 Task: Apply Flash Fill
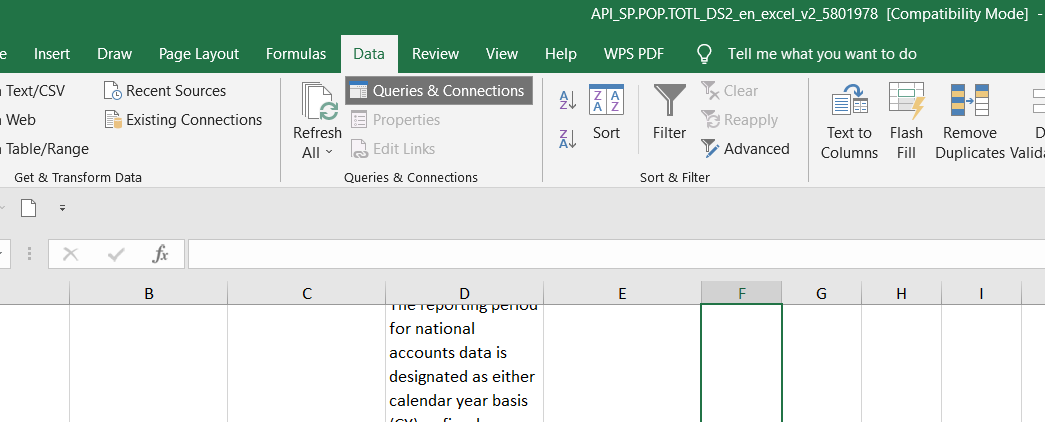906,102
